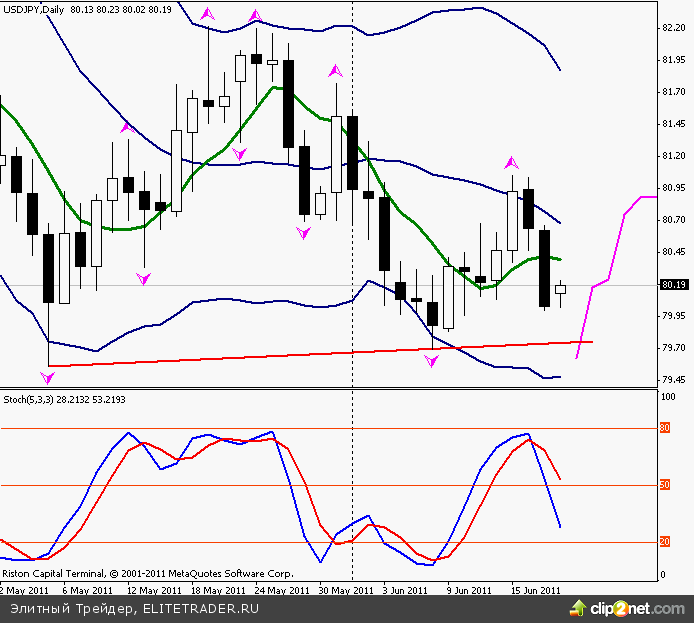This screenshot has width=694, height=623.
Task: Click the stochastic 20 level label
Action: click(x=664, y=542)
